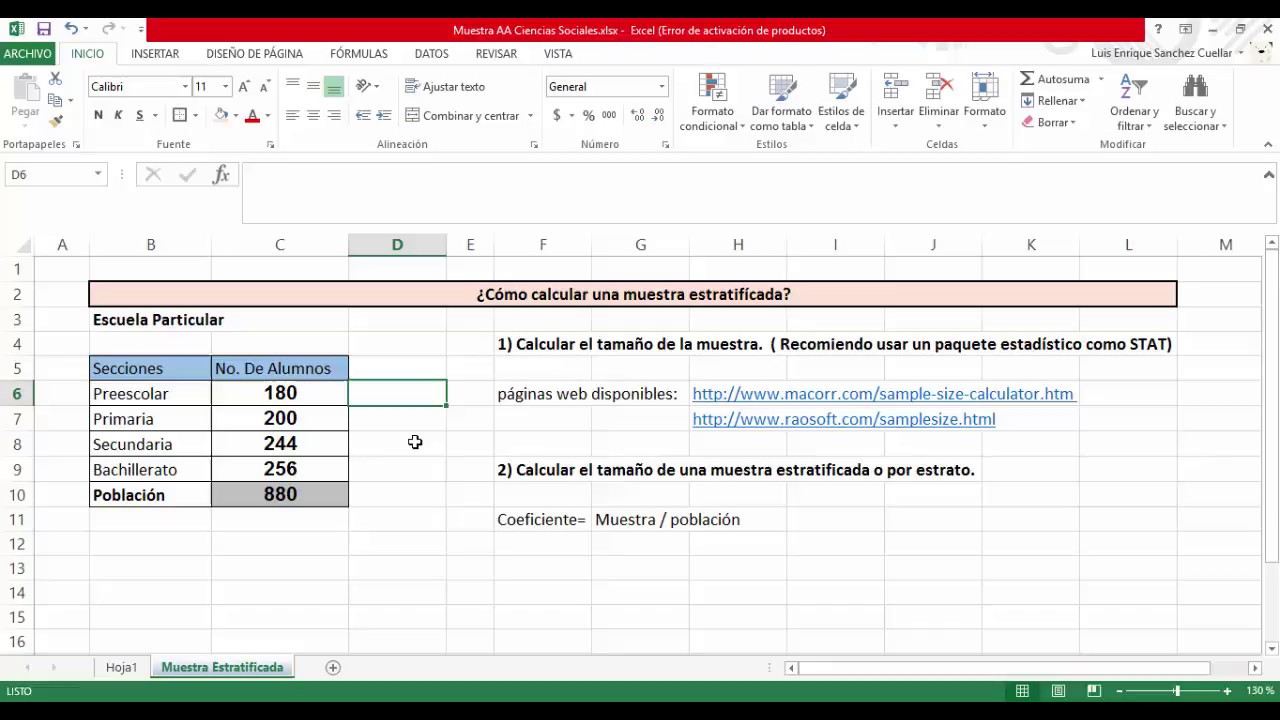Click the fill color bucket icon
This screenshot has width=1280, height=720.
click(x=221, y=116)
